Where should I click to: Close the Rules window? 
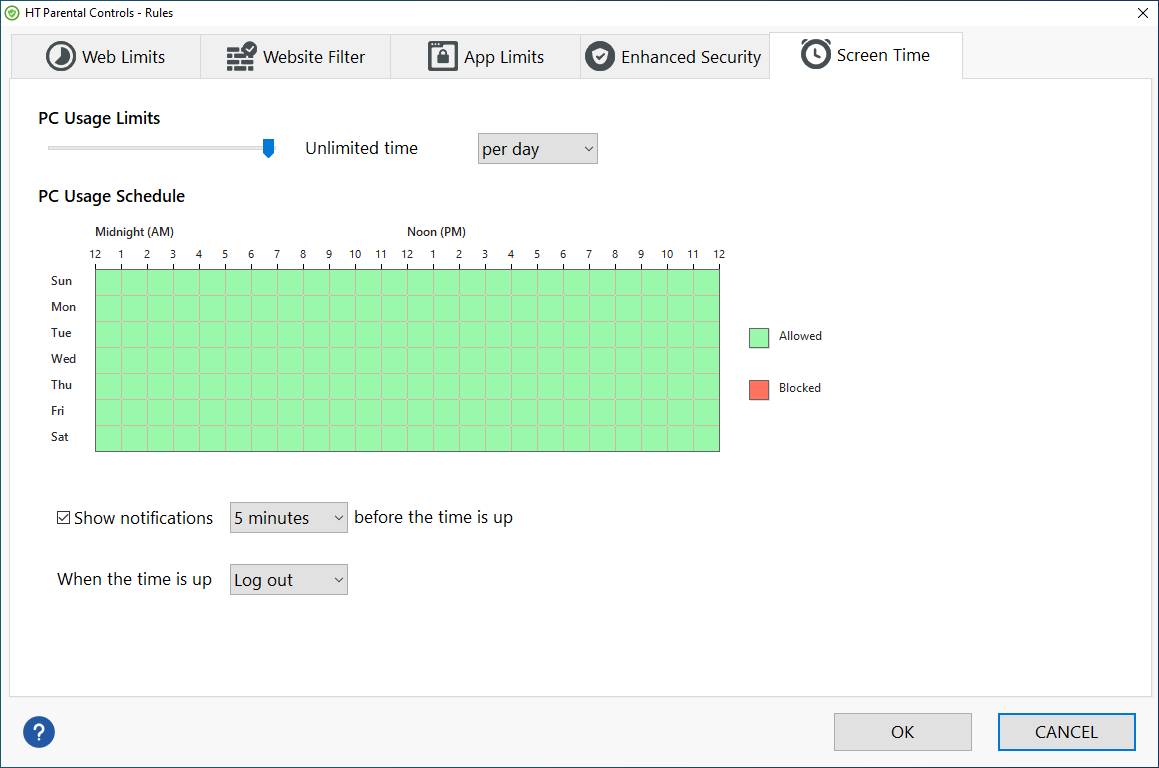pyautogui.click(x=1142, y=13)
